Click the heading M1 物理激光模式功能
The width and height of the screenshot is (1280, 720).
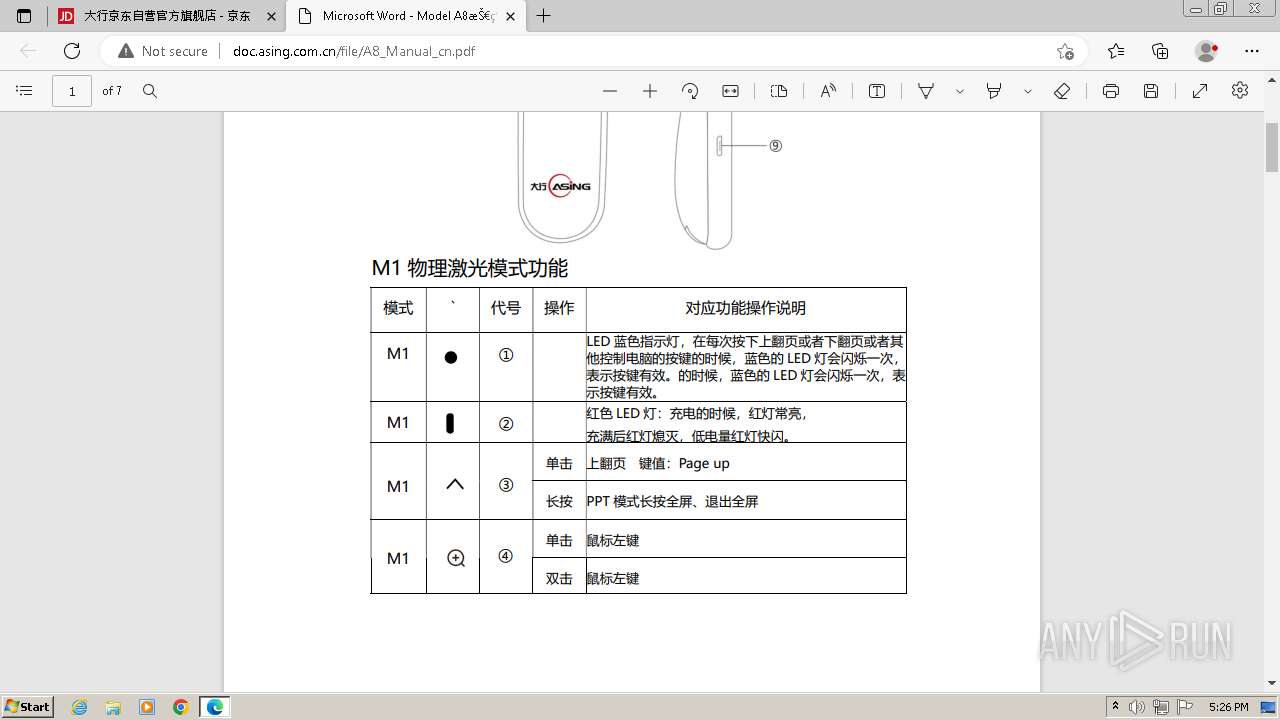click(x=470, y=268)
